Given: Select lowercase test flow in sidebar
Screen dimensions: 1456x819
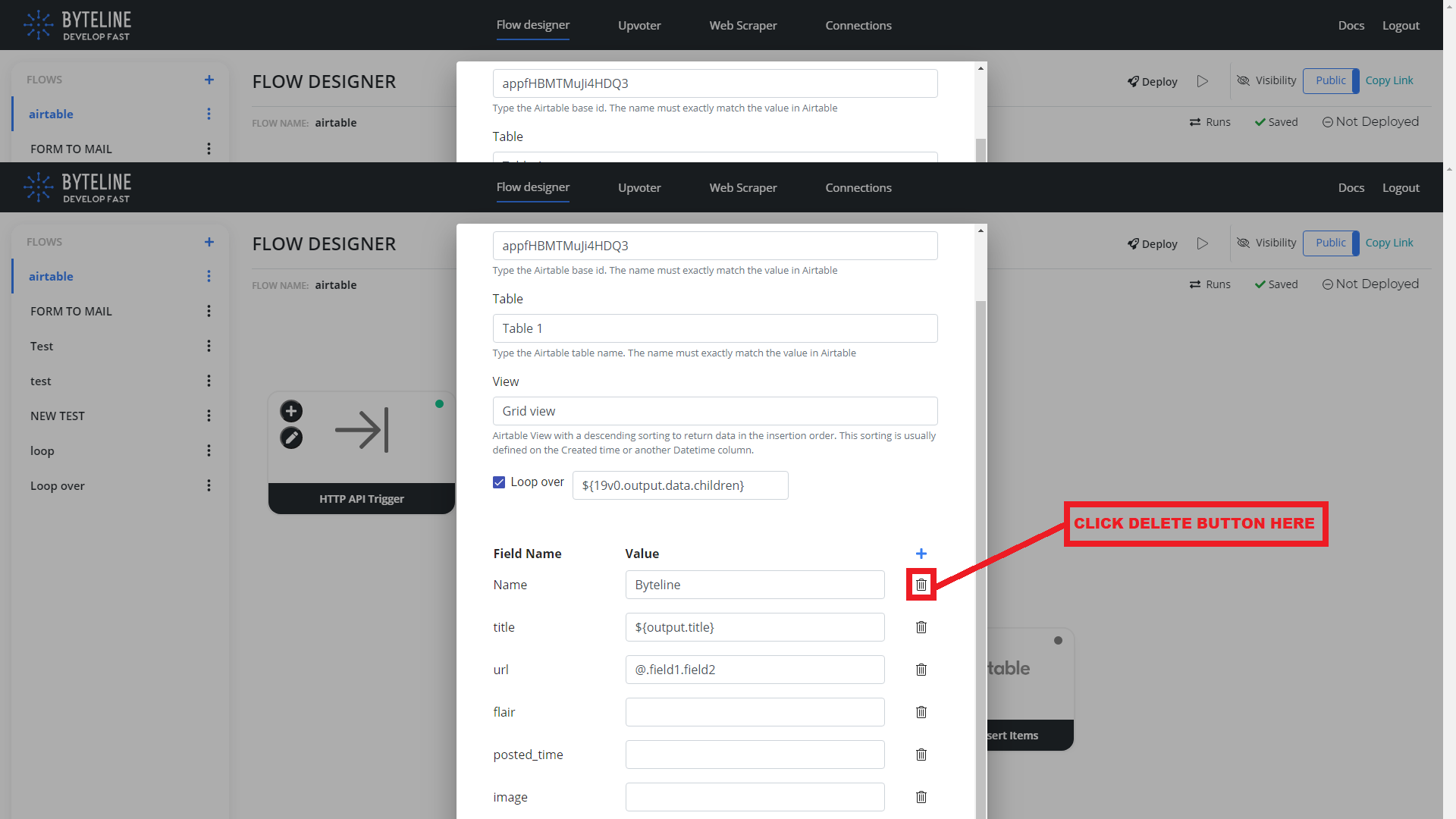Looking at the screenshot, I should 41,381.
